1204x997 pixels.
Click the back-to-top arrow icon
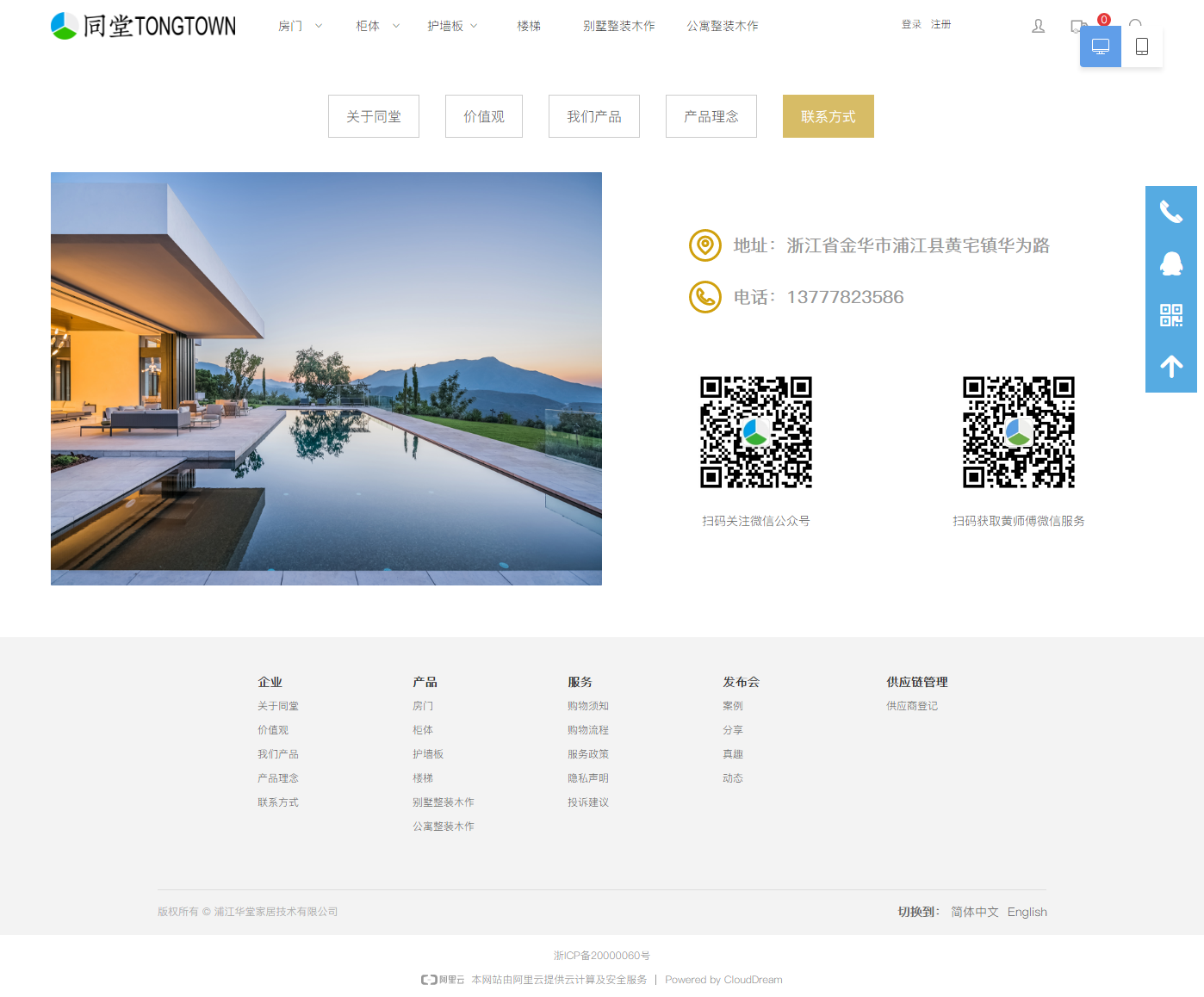point(1170,367)
